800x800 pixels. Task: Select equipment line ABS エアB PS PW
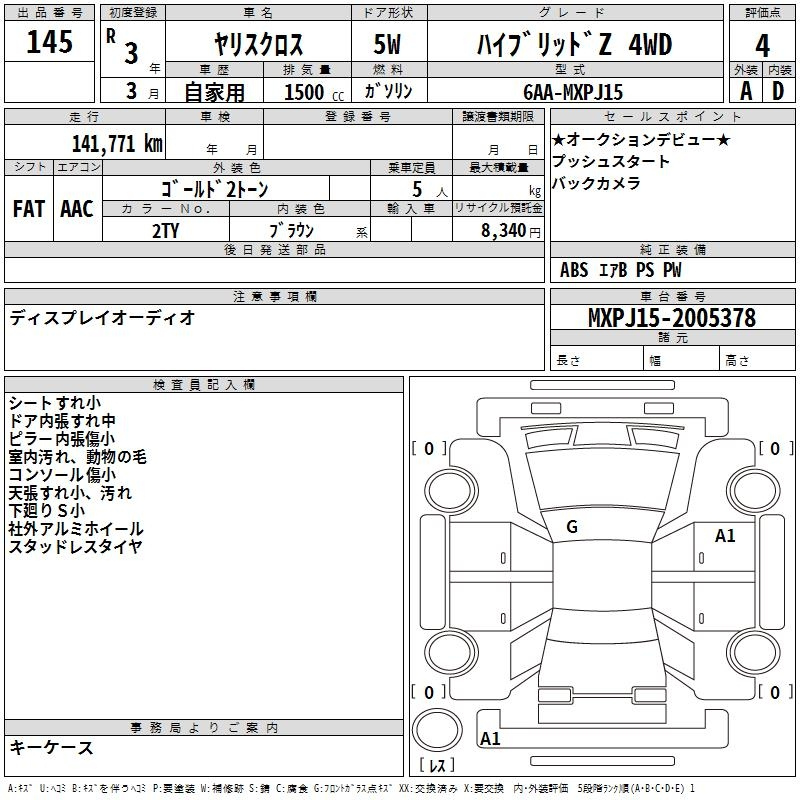click(620, 269)
